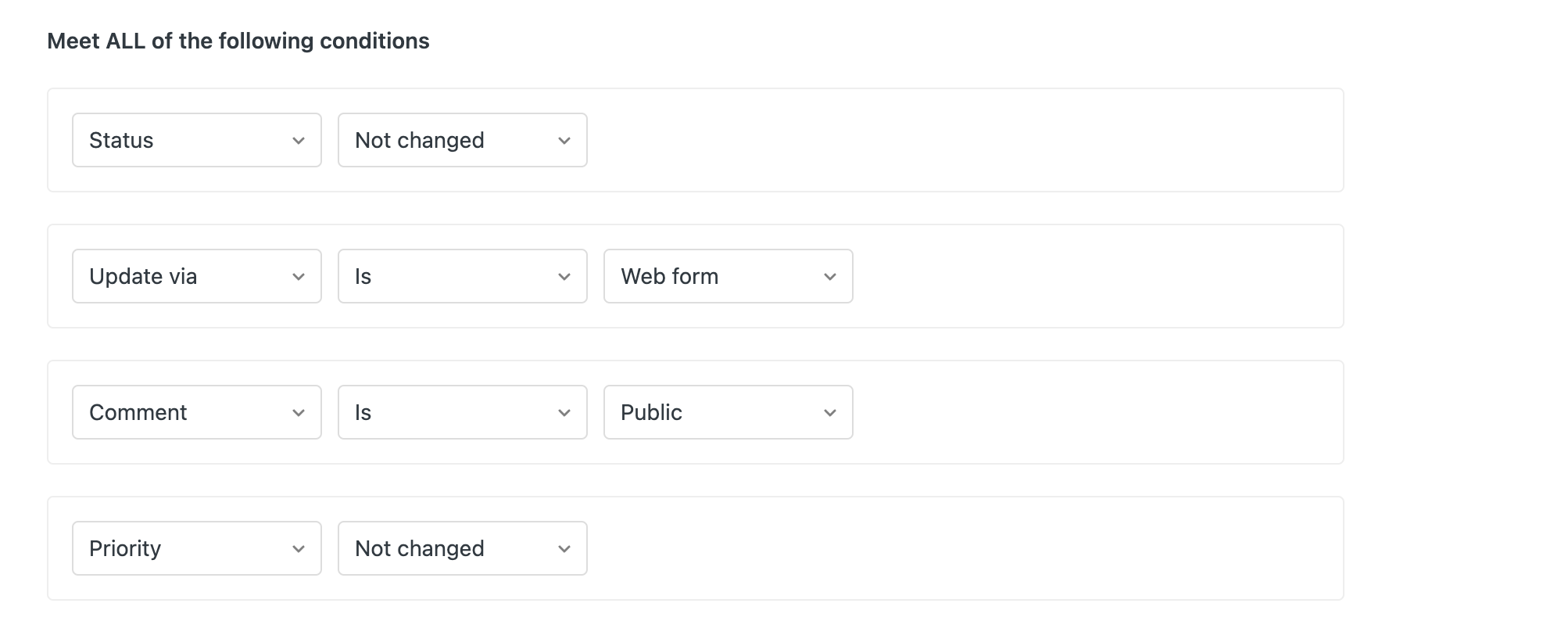The image size is (1568, 621).
Task: Open the Update via field dropdown
Action: 196,276
